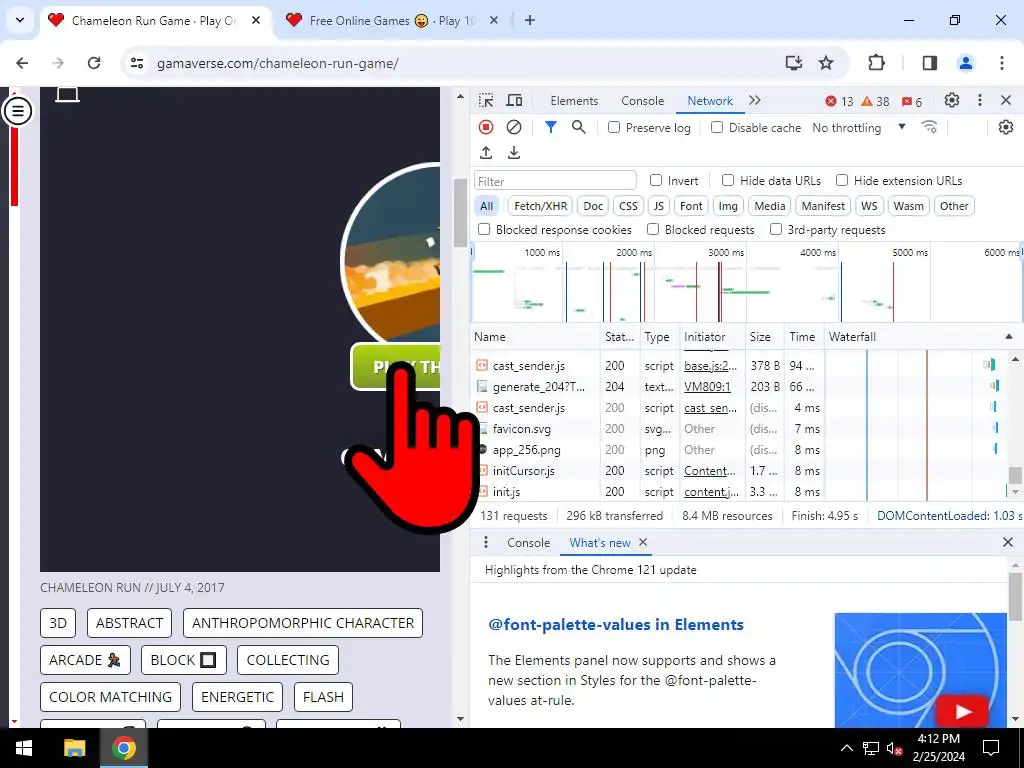Click in the network Filter text field

(x=555, y=181)
